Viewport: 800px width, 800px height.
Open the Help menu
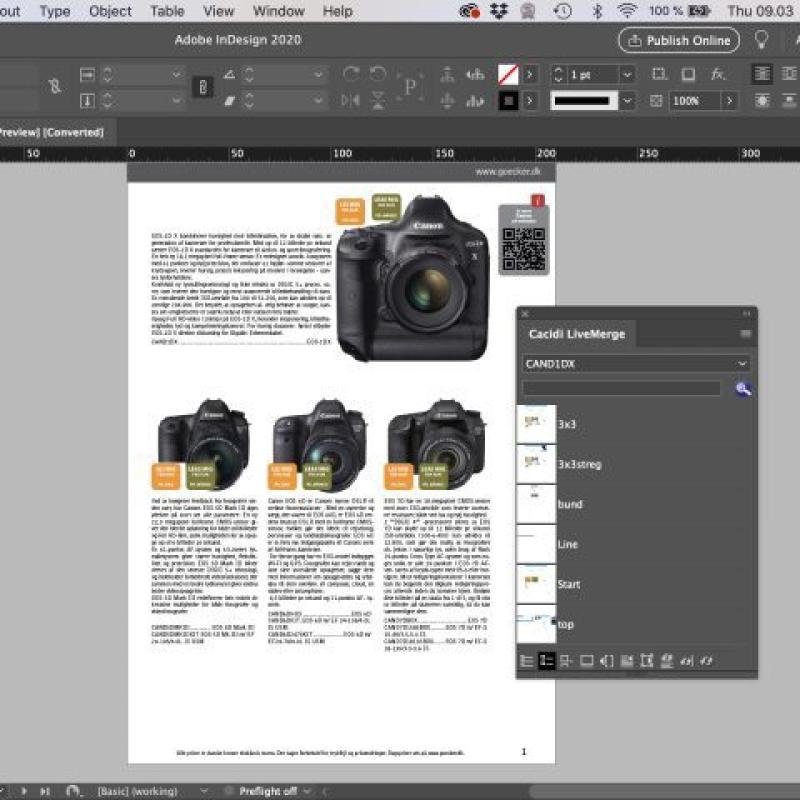(337, 11)
